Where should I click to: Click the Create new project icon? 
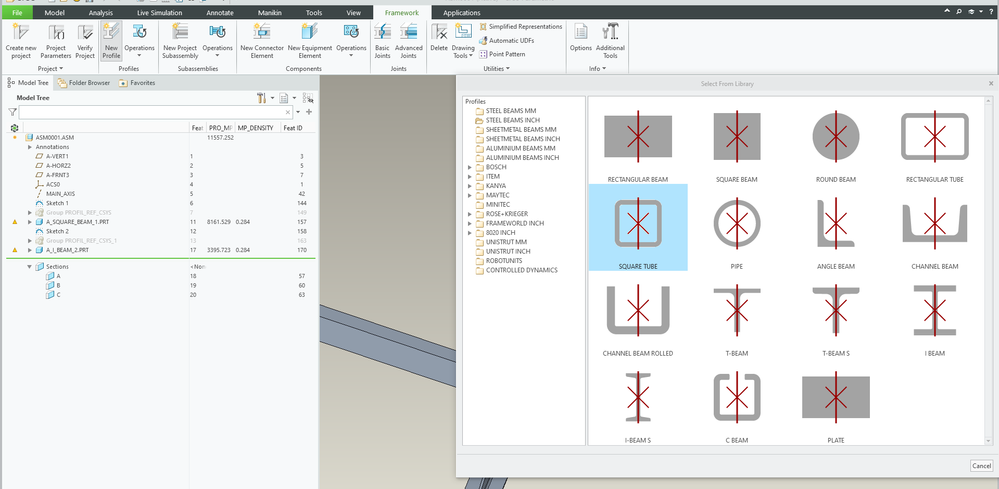pos(20,34)
